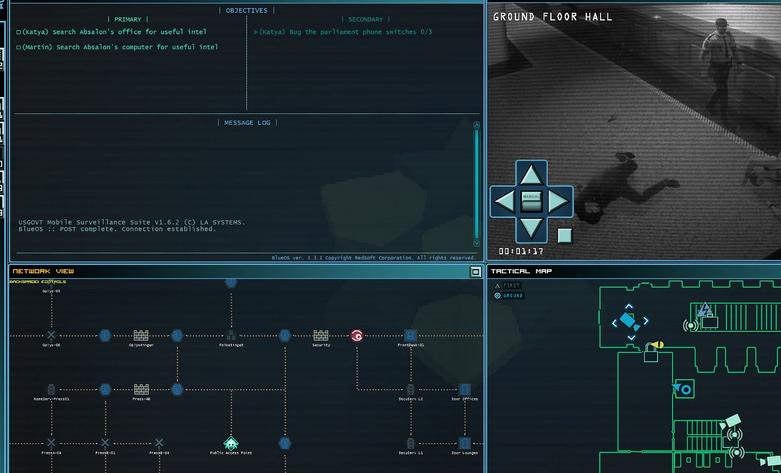Pan the camera right with the arrow pad
Screen dimensions: 781x473
tap(558, 202)
